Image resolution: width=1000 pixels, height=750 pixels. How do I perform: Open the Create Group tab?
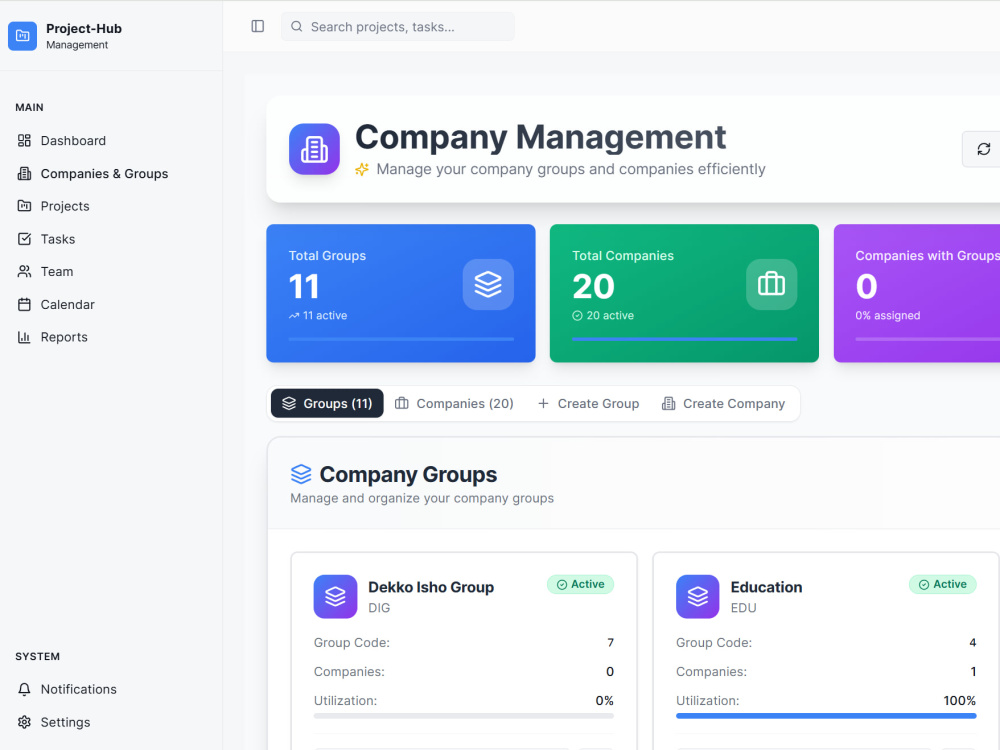coord(588,403)
